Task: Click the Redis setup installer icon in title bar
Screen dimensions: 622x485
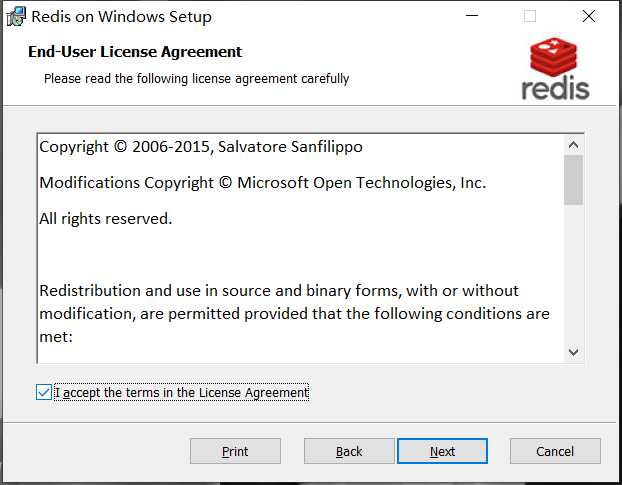Action: click(16, 17)
